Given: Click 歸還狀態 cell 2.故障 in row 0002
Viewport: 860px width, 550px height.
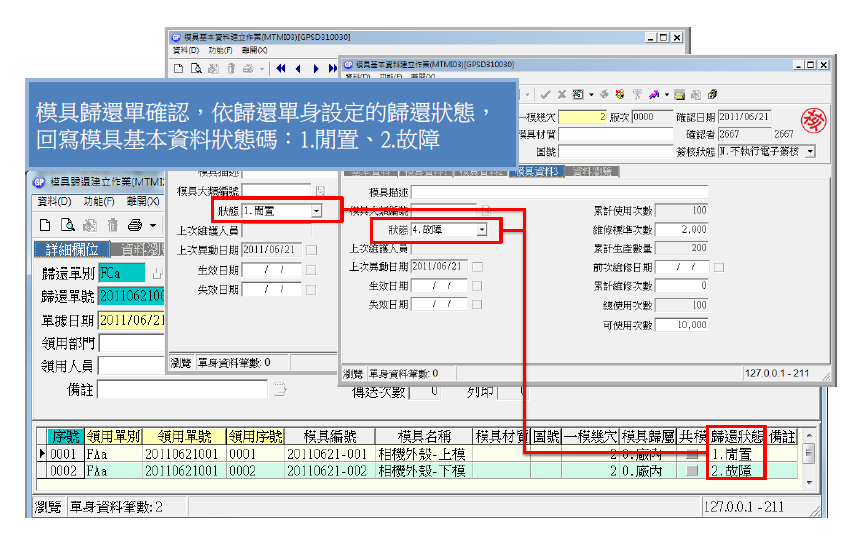Looking at the screenshot, I should pos(737,471).
